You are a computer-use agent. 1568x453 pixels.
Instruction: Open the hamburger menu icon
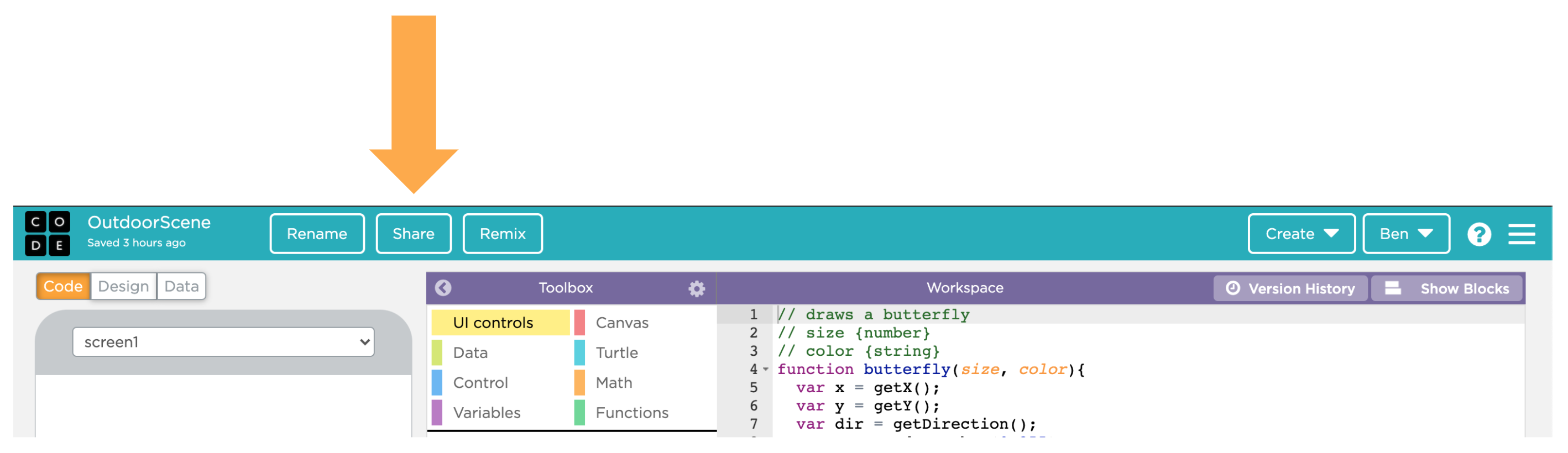(x=1521, y=234)
